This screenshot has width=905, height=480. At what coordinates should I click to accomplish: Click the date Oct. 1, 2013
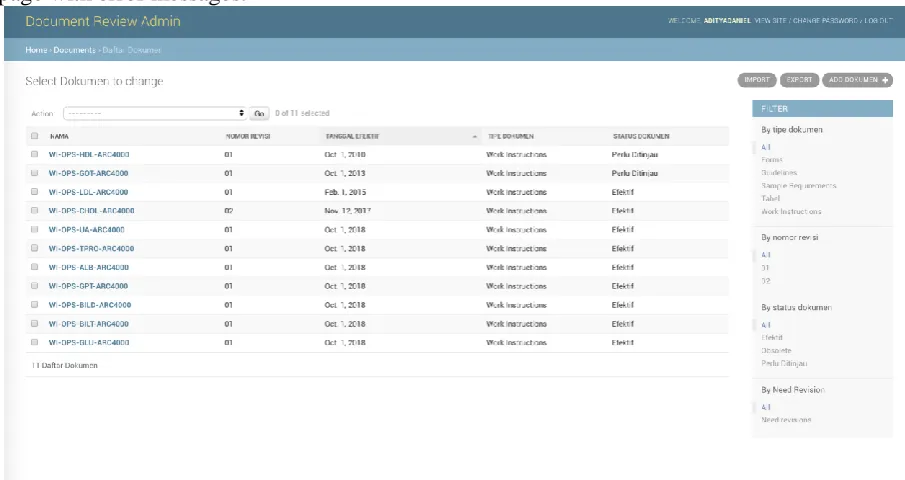click(345, 173)
